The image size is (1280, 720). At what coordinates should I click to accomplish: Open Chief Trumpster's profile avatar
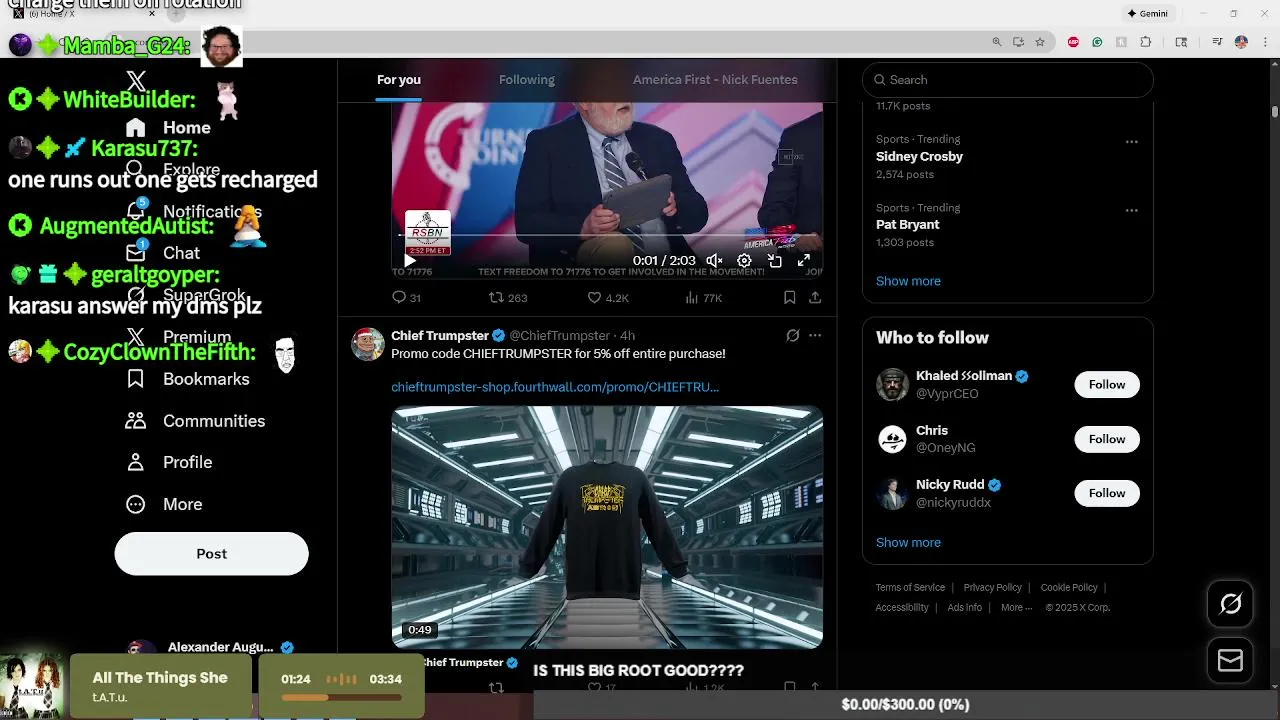(x=368, y=344)
